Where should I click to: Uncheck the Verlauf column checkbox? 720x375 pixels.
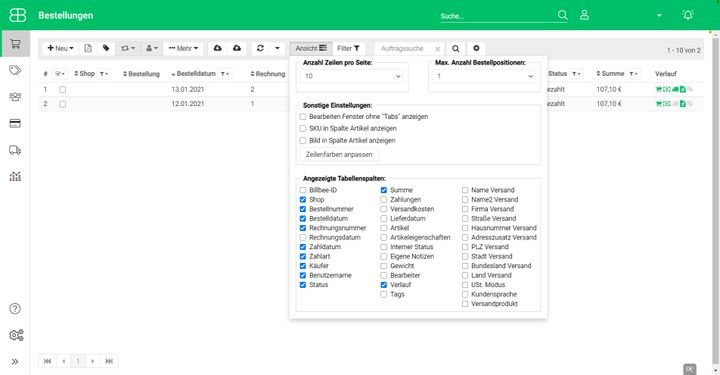pyautogui.click(x=383, y=285)
